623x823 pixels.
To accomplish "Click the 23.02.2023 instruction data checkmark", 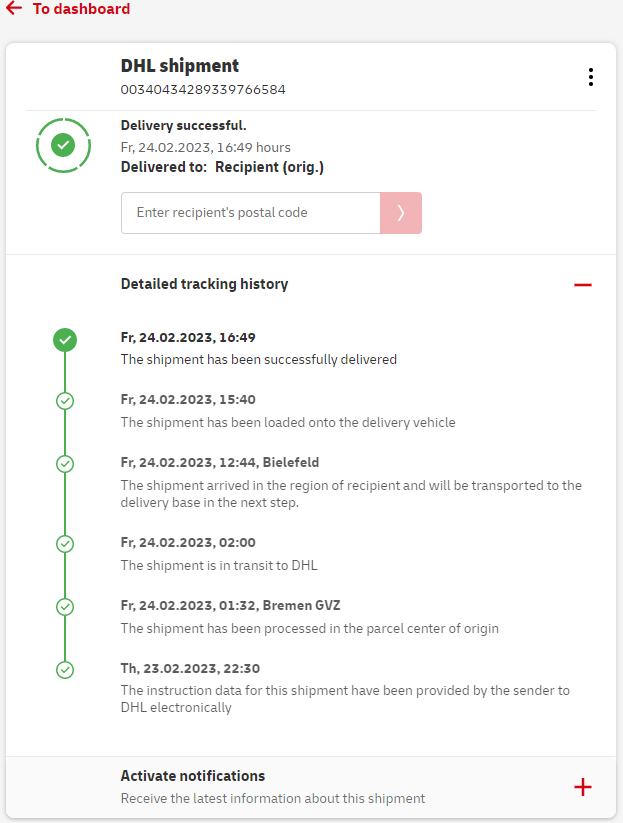I will pyautogui.click(x=65, y=670).
